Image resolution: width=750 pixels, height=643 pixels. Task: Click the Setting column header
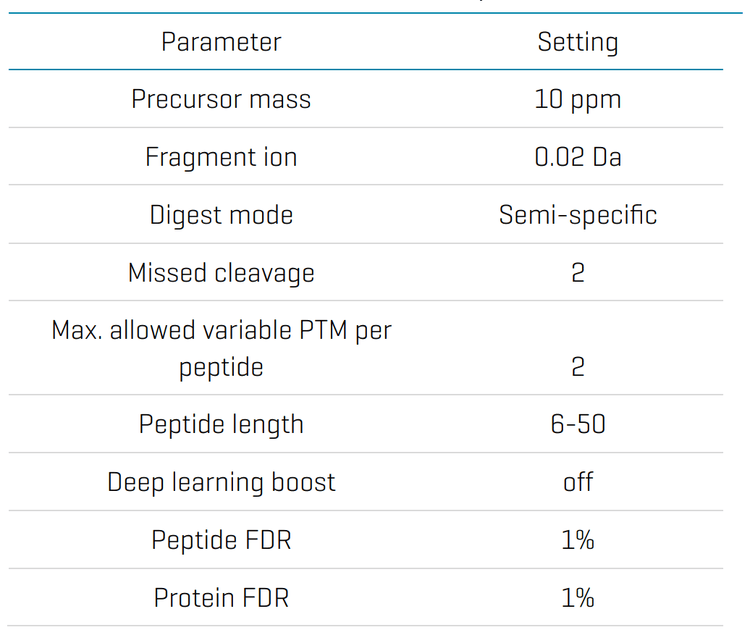coord(578,42)
